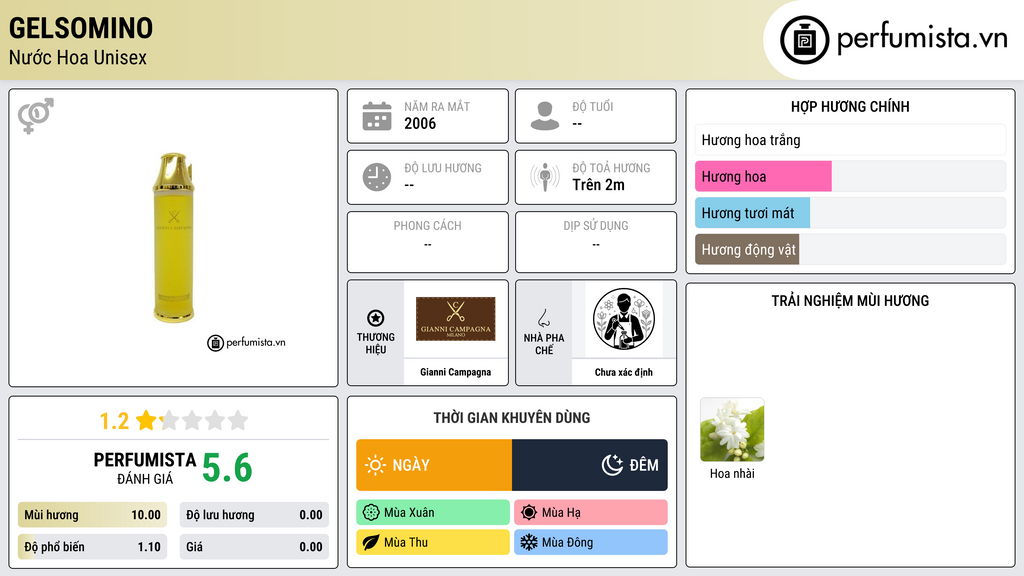Click the Phong cách heading
This screenshot has height=576, width=1024.
[427, 225]
